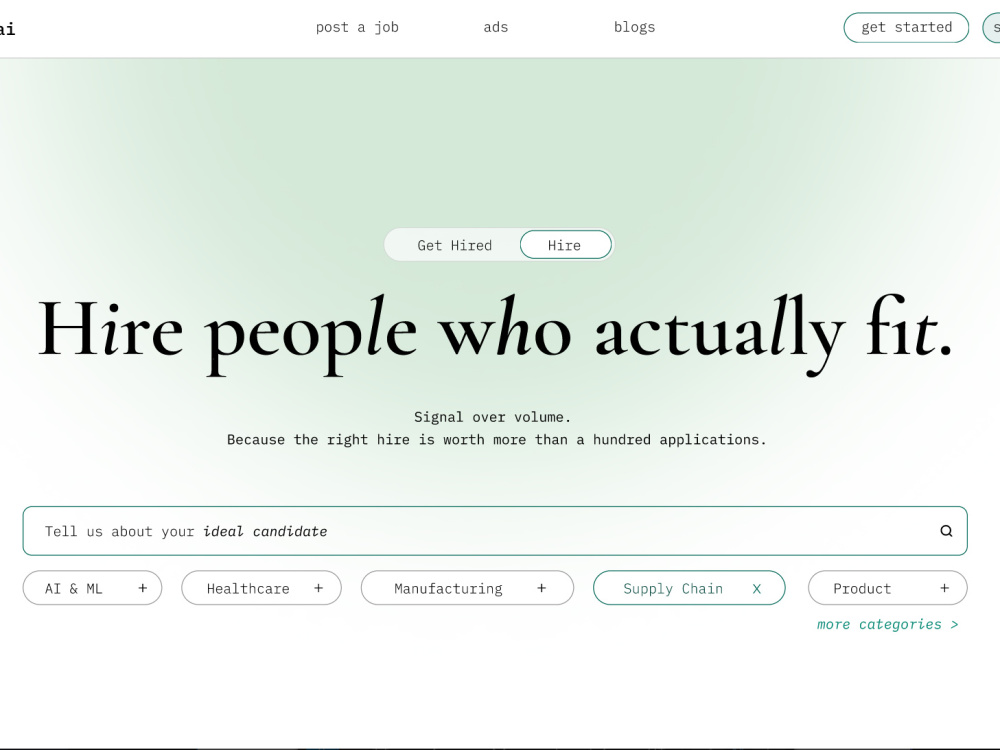
Task: Select the Healthcare chip label
Action: (x=248, y=589)
